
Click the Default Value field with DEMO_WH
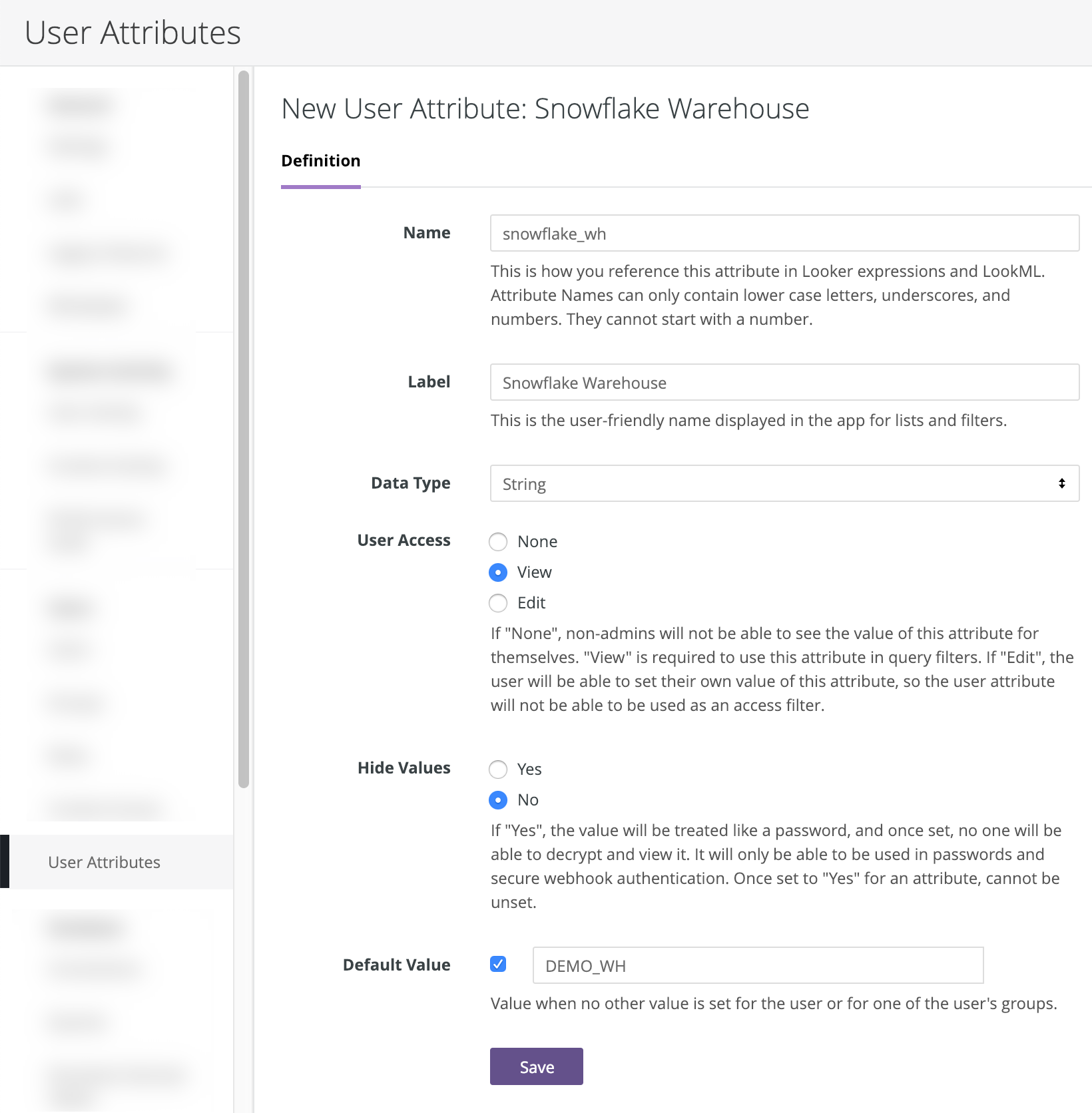(758, 965)
